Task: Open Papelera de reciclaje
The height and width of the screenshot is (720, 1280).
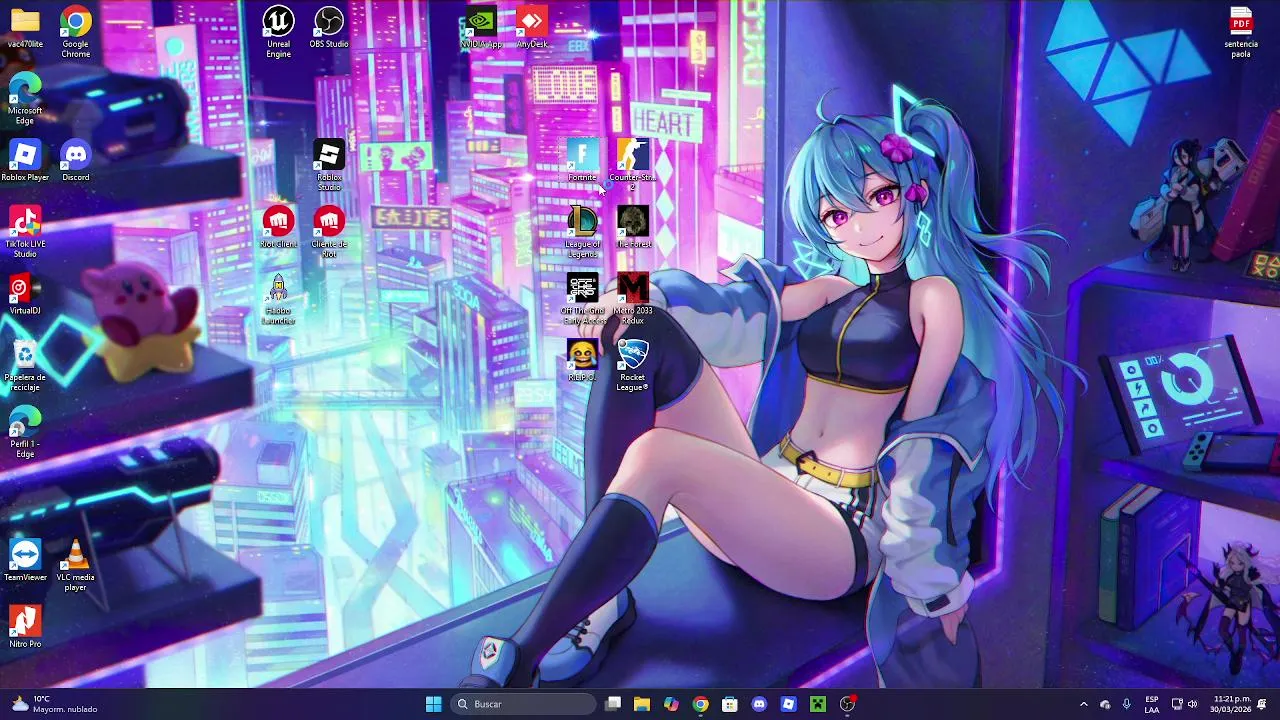Action: coord(25,365)
